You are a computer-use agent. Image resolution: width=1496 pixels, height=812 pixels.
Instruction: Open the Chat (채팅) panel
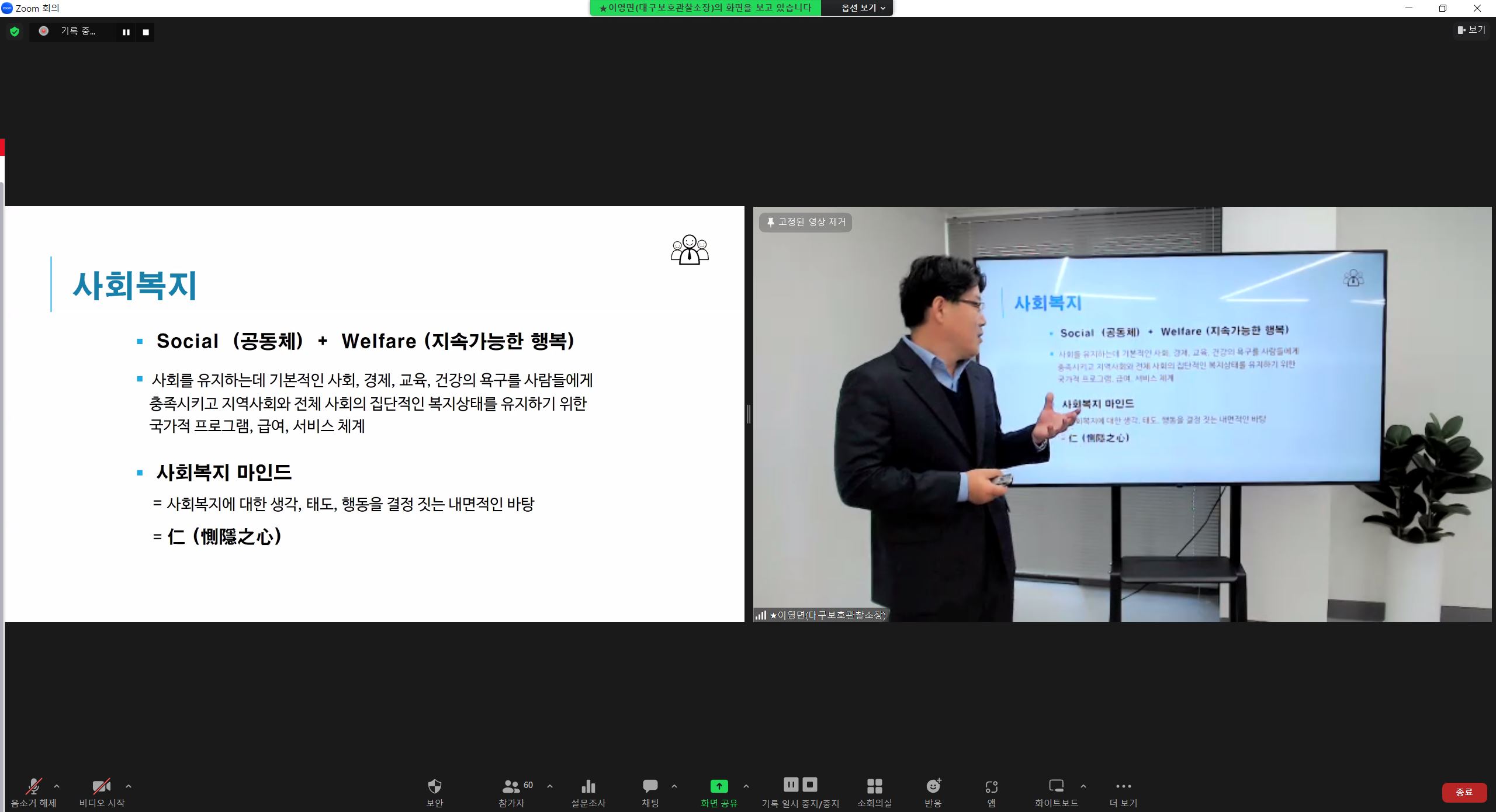click(x=650, y=786)
